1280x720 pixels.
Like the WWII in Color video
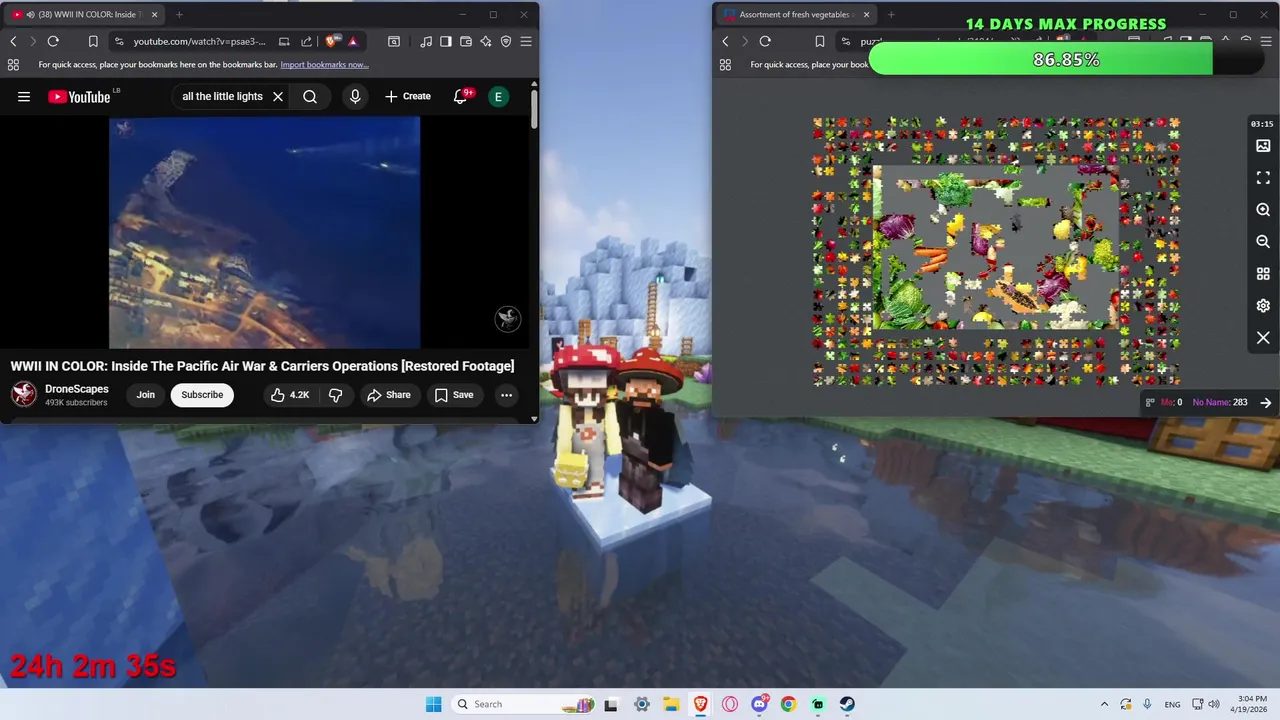tap(290, 395)
